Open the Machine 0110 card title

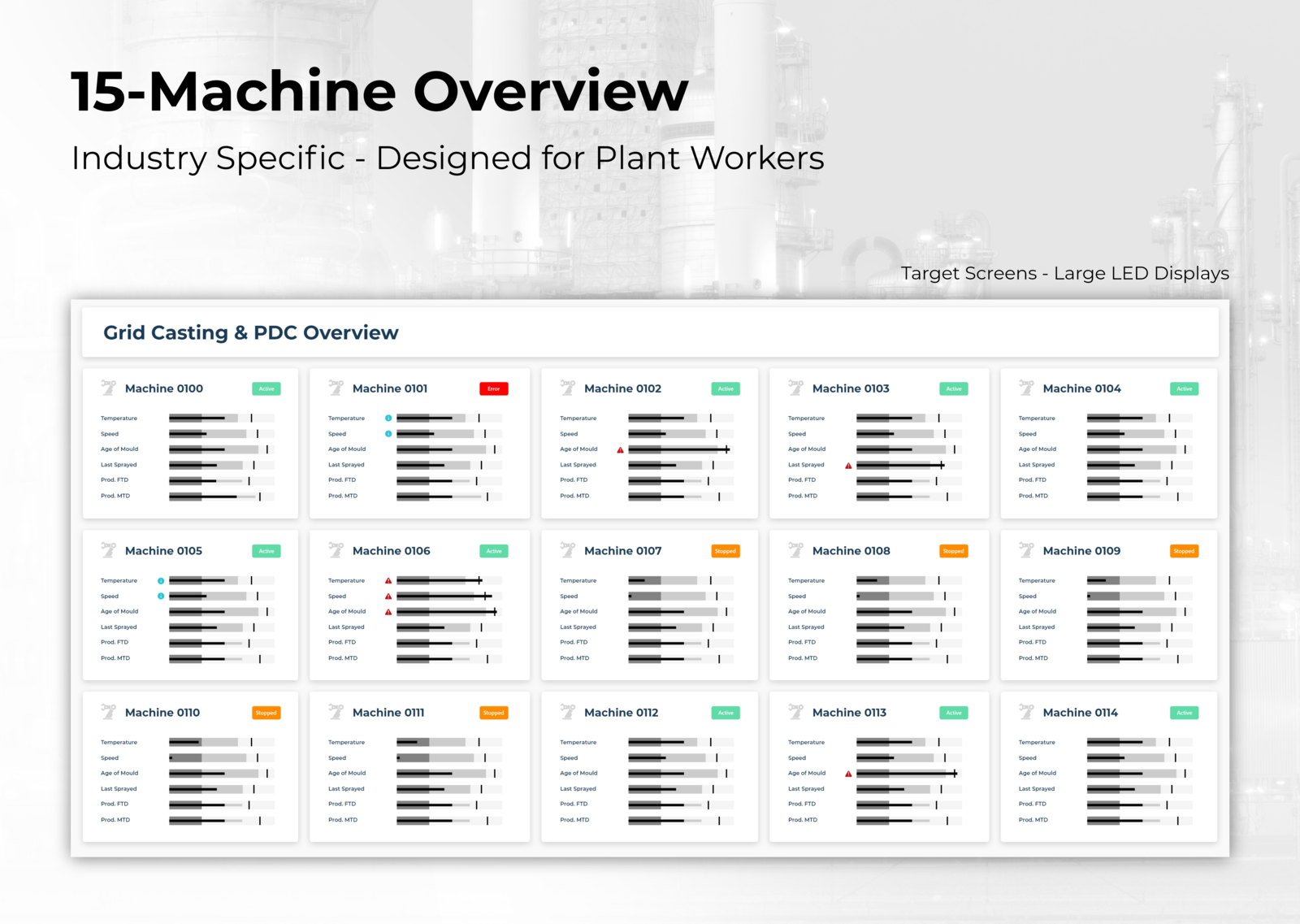pos(162,713)
